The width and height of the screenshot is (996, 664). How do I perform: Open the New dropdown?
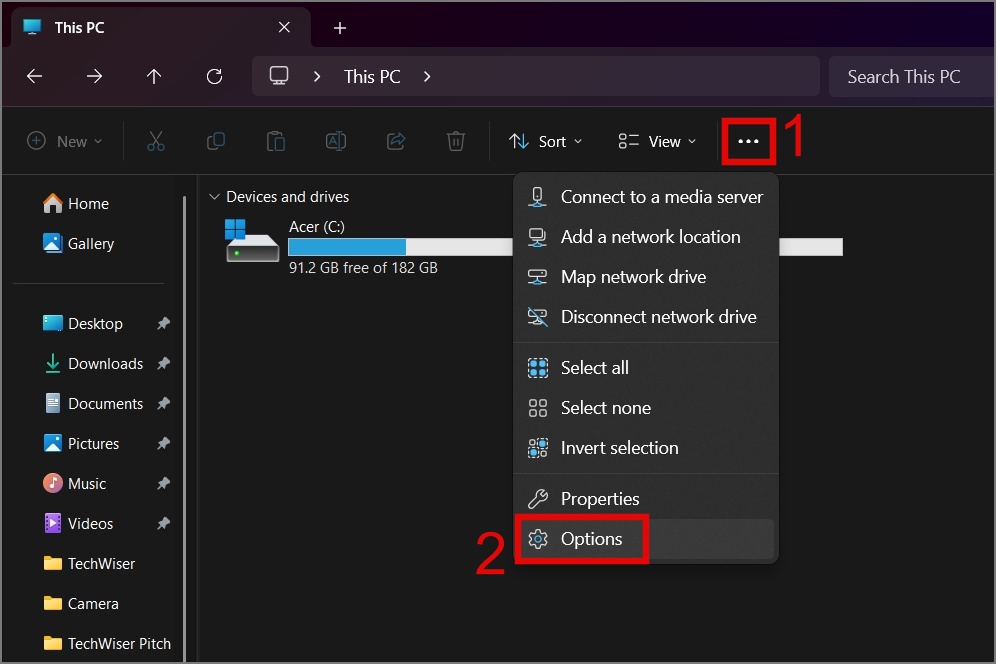pos(65,141)
